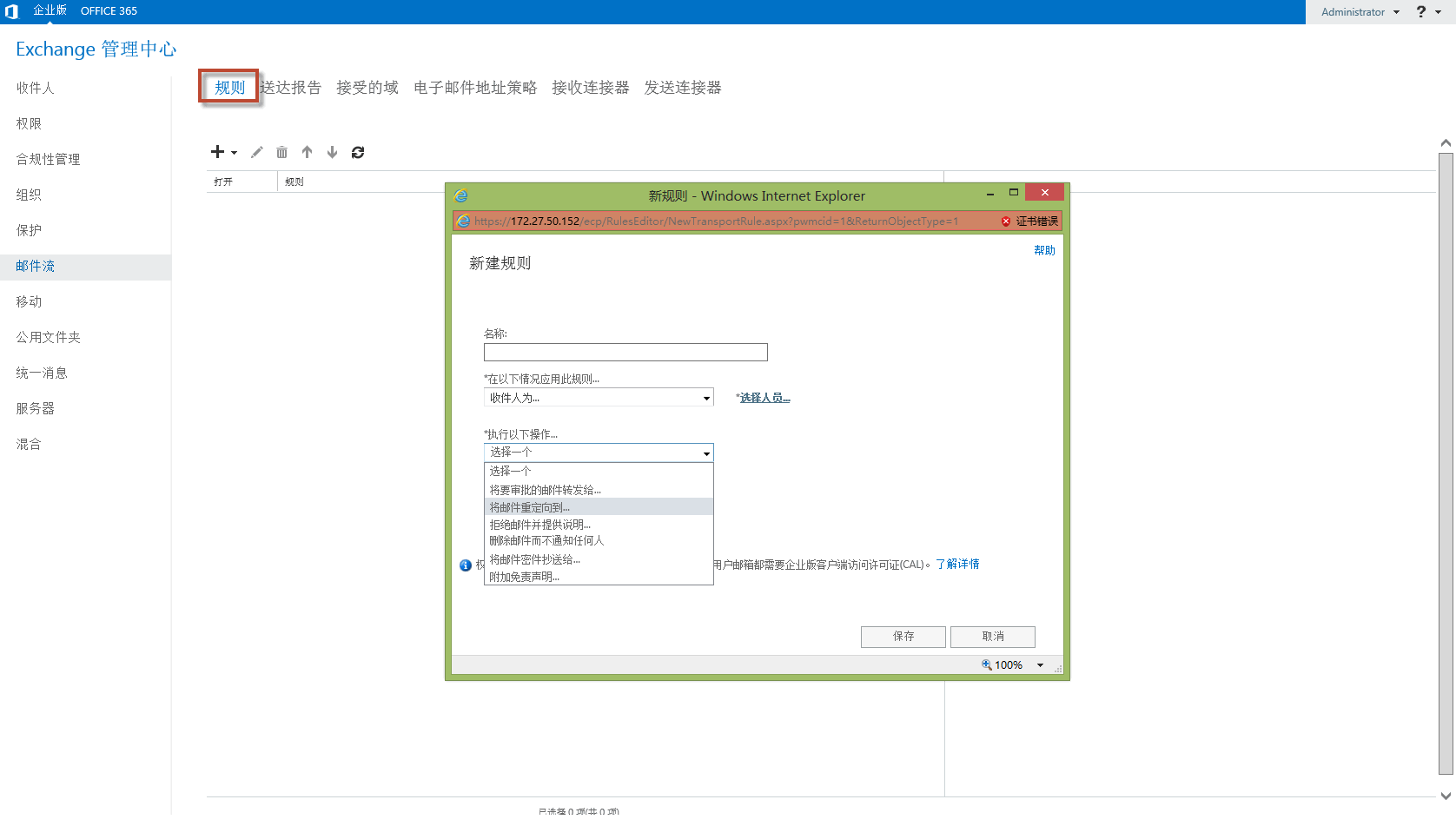Click the delete trash icon
The height and width of the screenshot is (826, 1456).
click(x=281, y=152)
